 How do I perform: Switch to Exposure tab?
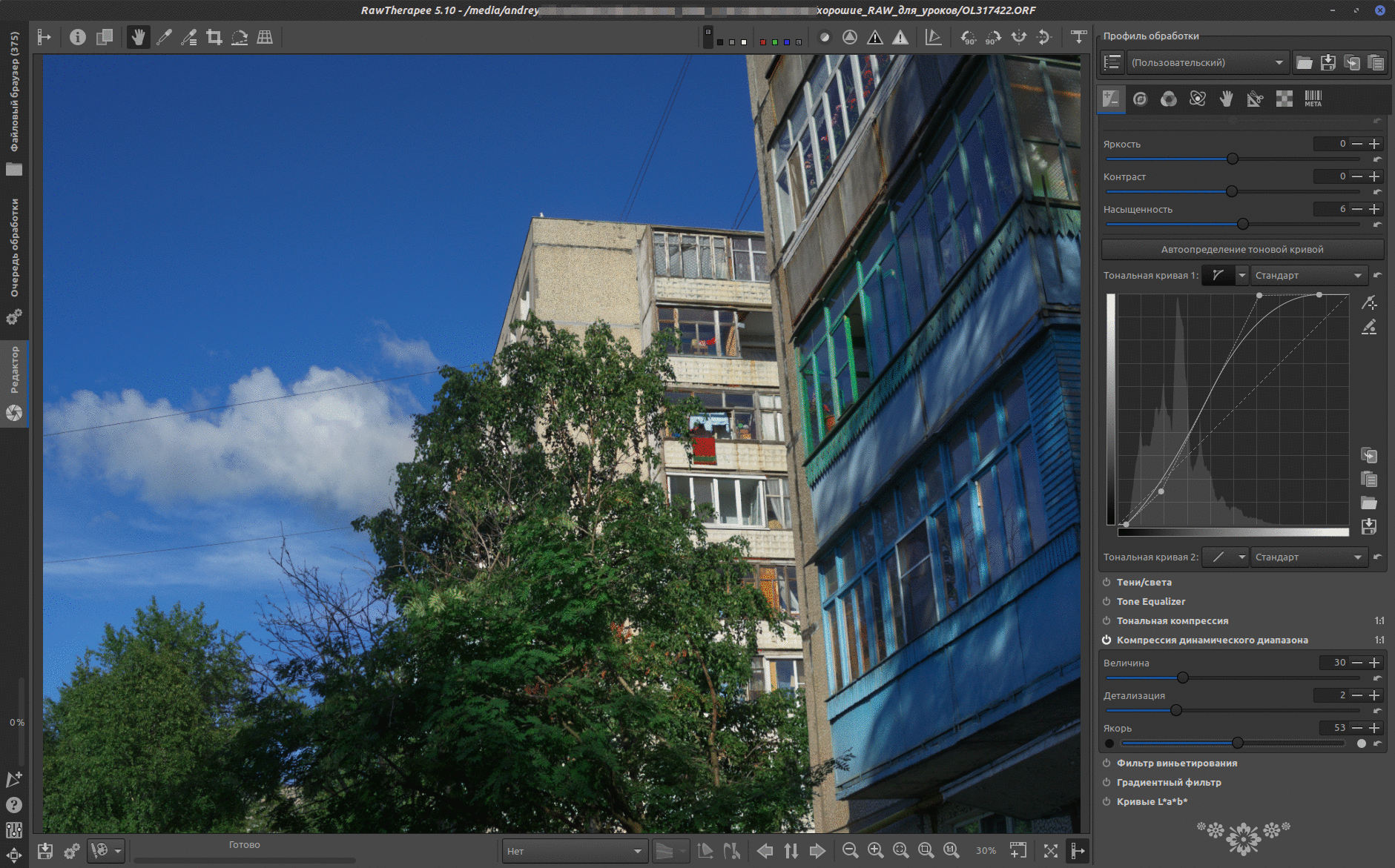pyautogui.click(x=1110, y=99)
